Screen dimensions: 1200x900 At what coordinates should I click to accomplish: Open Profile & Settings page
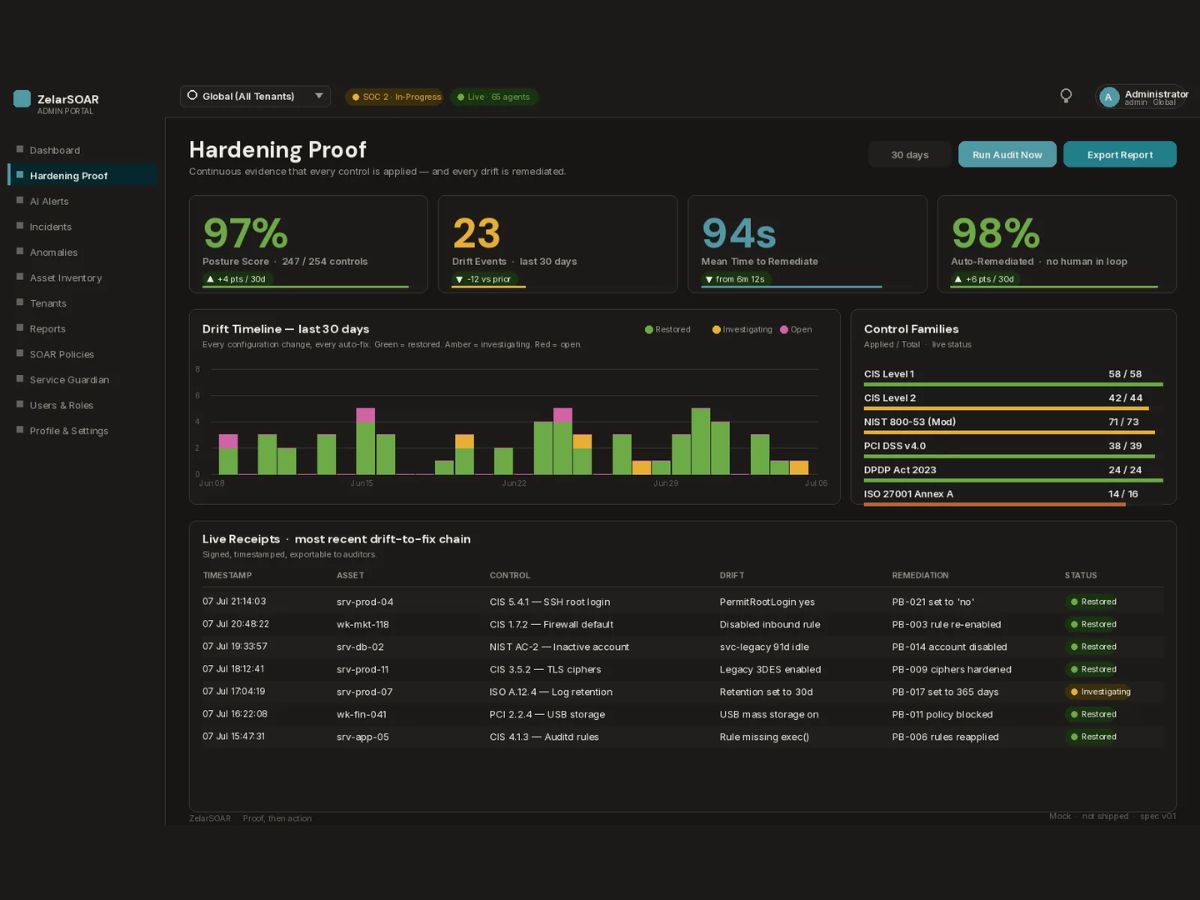click(69, 431)
